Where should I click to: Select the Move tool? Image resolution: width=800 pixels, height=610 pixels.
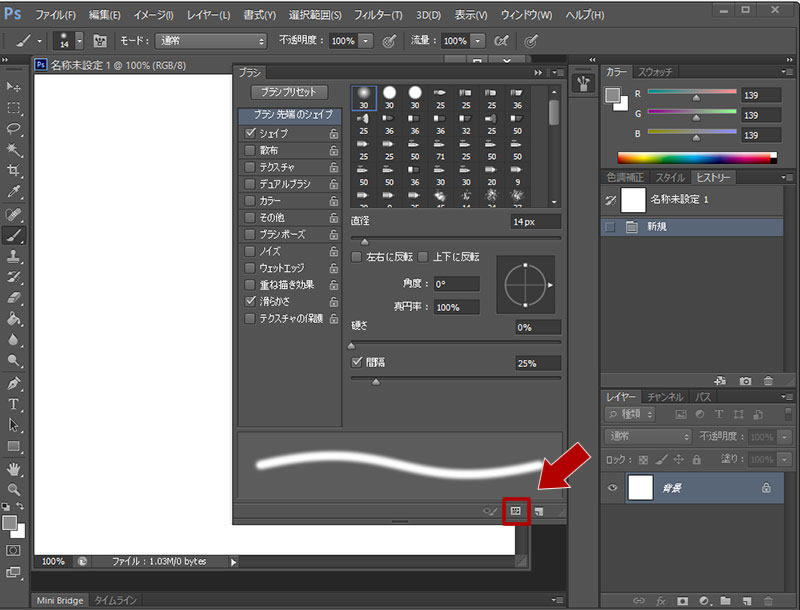tap(14, 87)
